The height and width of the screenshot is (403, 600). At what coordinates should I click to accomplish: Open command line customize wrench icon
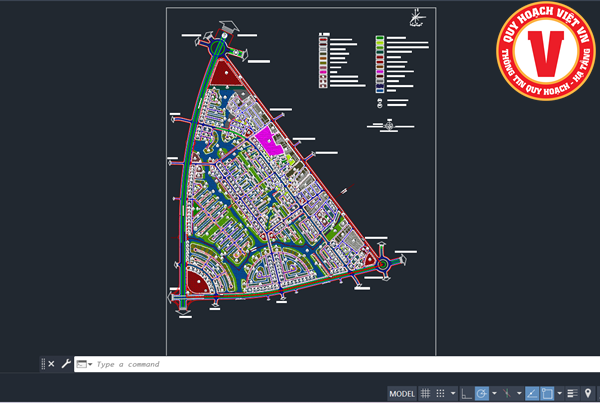pos(66,364)
